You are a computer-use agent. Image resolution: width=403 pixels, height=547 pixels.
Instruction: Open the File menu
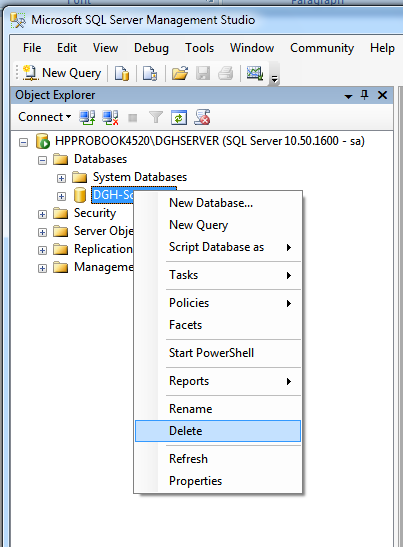(x=32, y=48)
